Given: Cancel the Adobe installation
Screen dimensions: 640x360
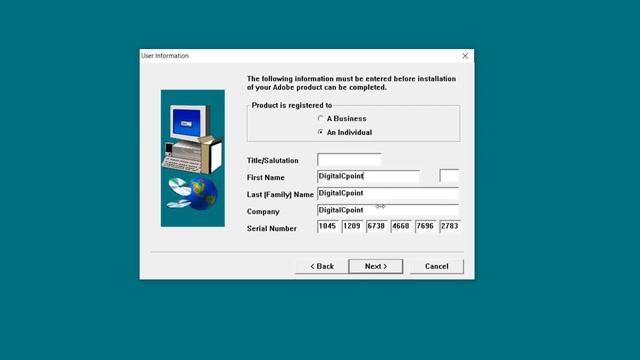Looking at the screenshot, I should click(437, 266).
